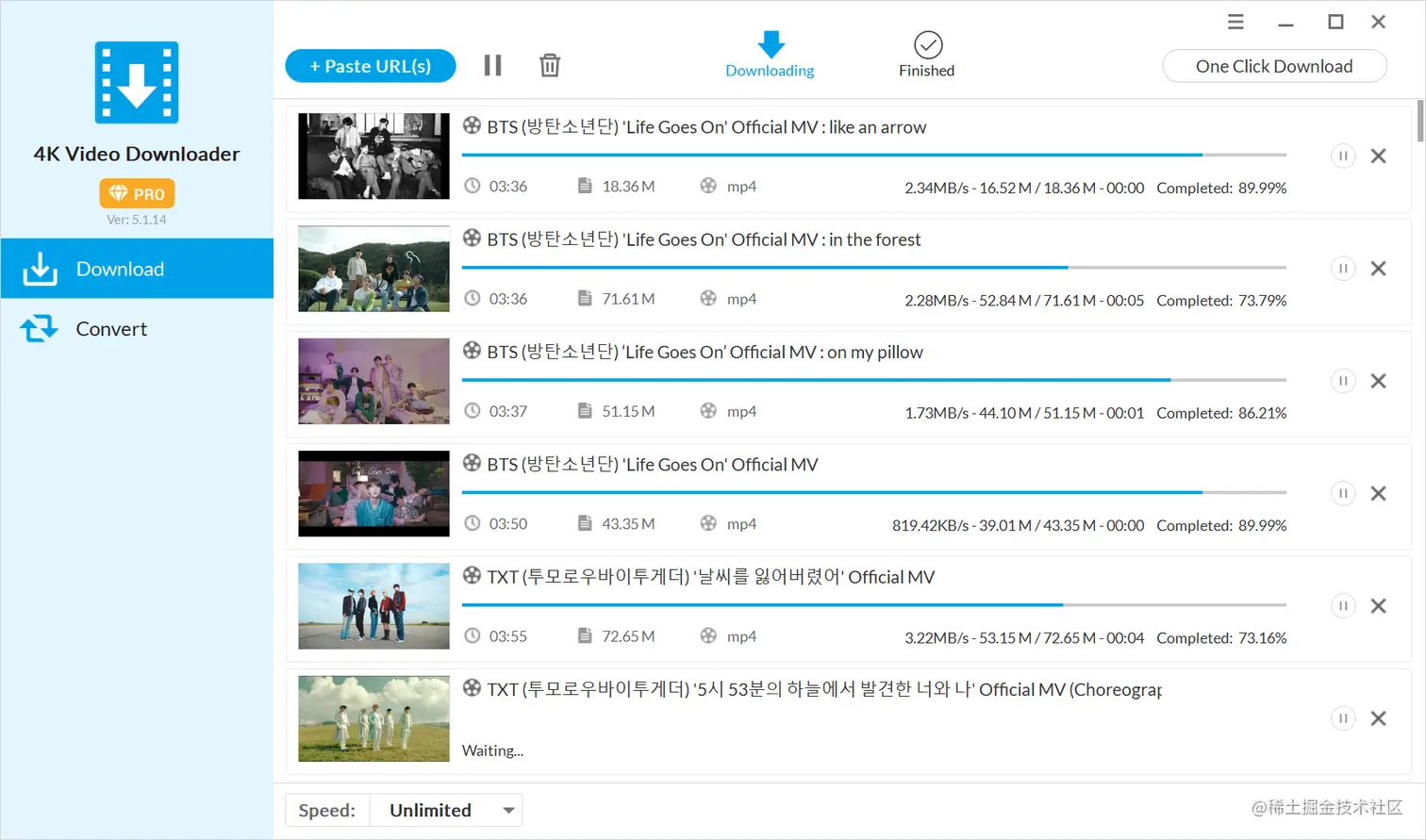Cancel the 'on my pillow' download

click(x=1378, y=381)
